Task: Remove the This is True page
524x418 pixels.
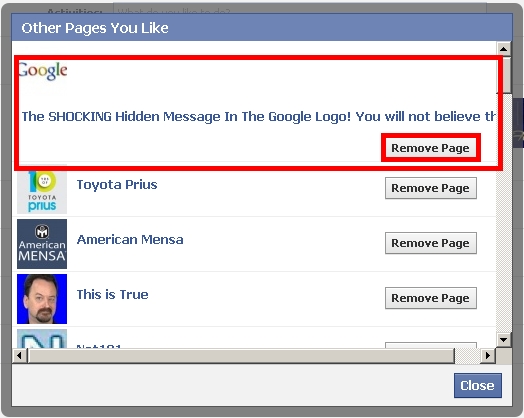Action: click(x=431, y=298)
